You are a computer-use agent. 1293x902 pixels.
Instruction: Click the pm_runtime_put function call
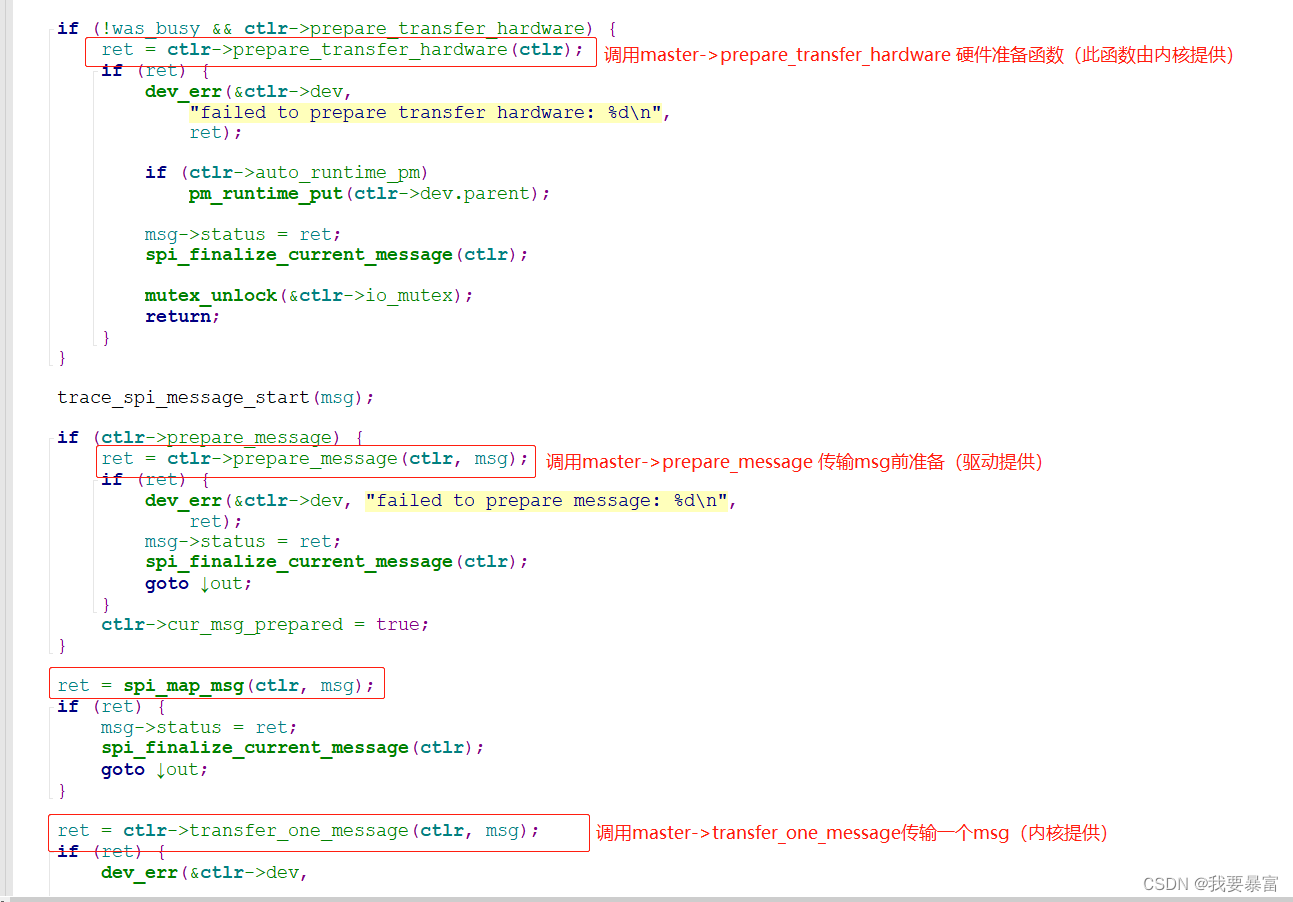267,193
